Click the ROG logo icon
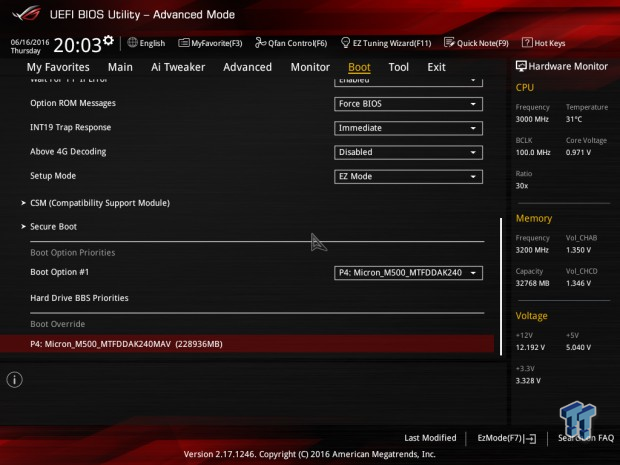The image size is (620, 465). tap(26, 14)
